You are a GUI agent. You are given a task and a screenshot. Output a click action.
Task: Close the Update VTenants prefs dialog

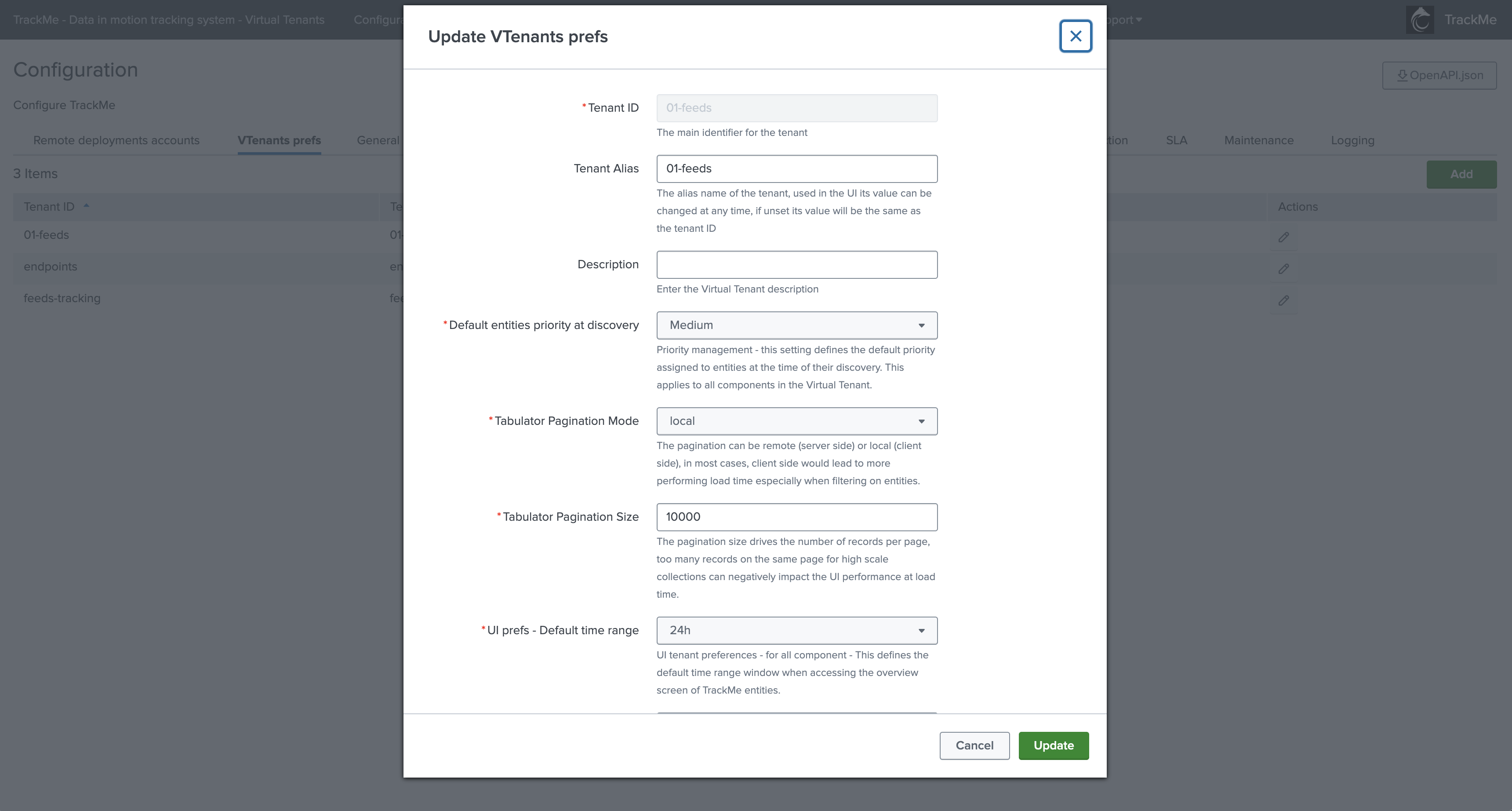pyautogui.click(x=1075, y=37)
